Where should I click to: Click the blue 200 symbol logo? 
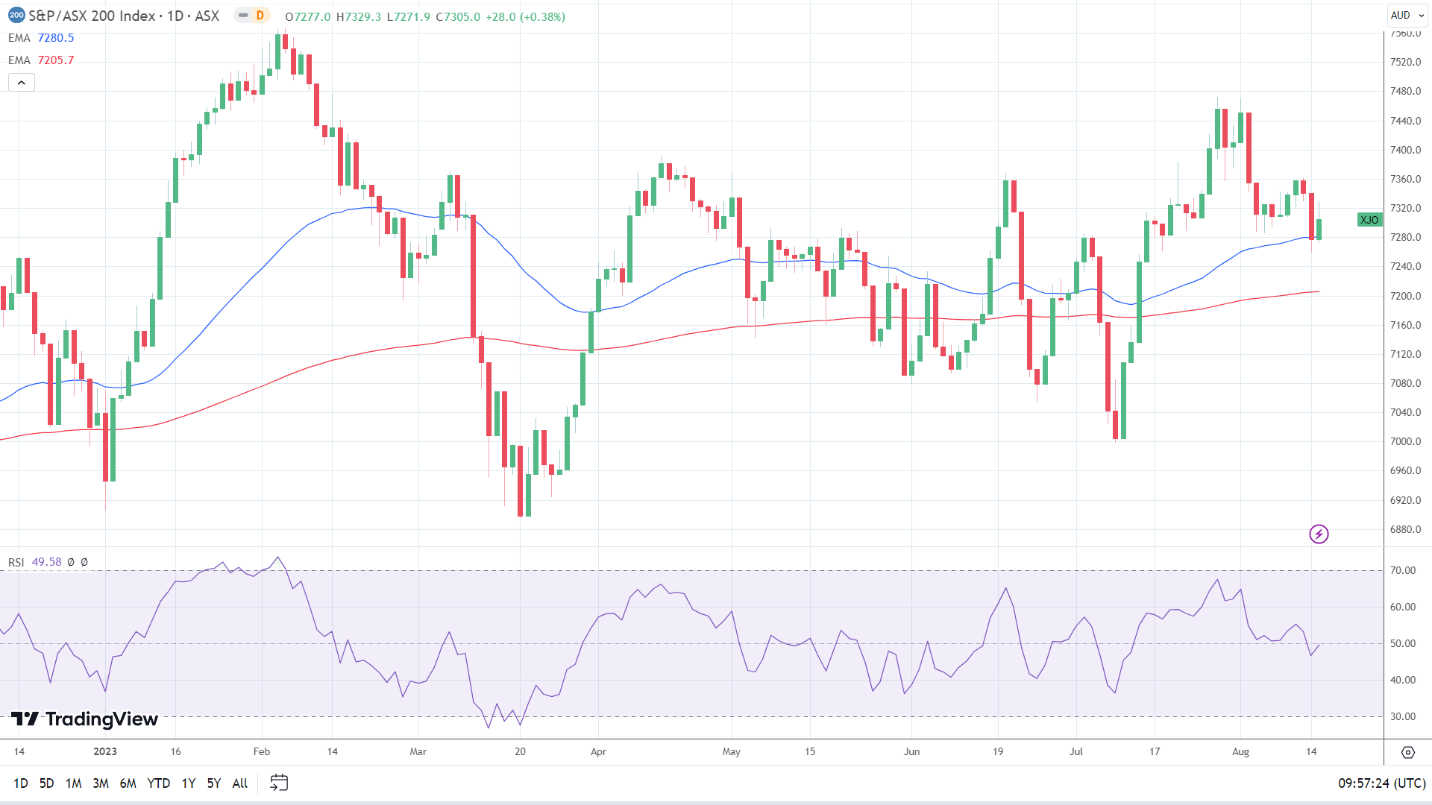16,15
